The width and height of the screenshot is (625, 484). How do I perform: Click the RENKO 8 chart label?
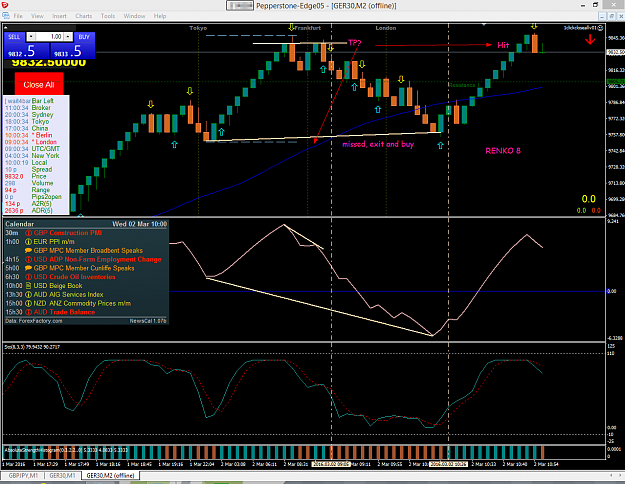click(503, 151)
